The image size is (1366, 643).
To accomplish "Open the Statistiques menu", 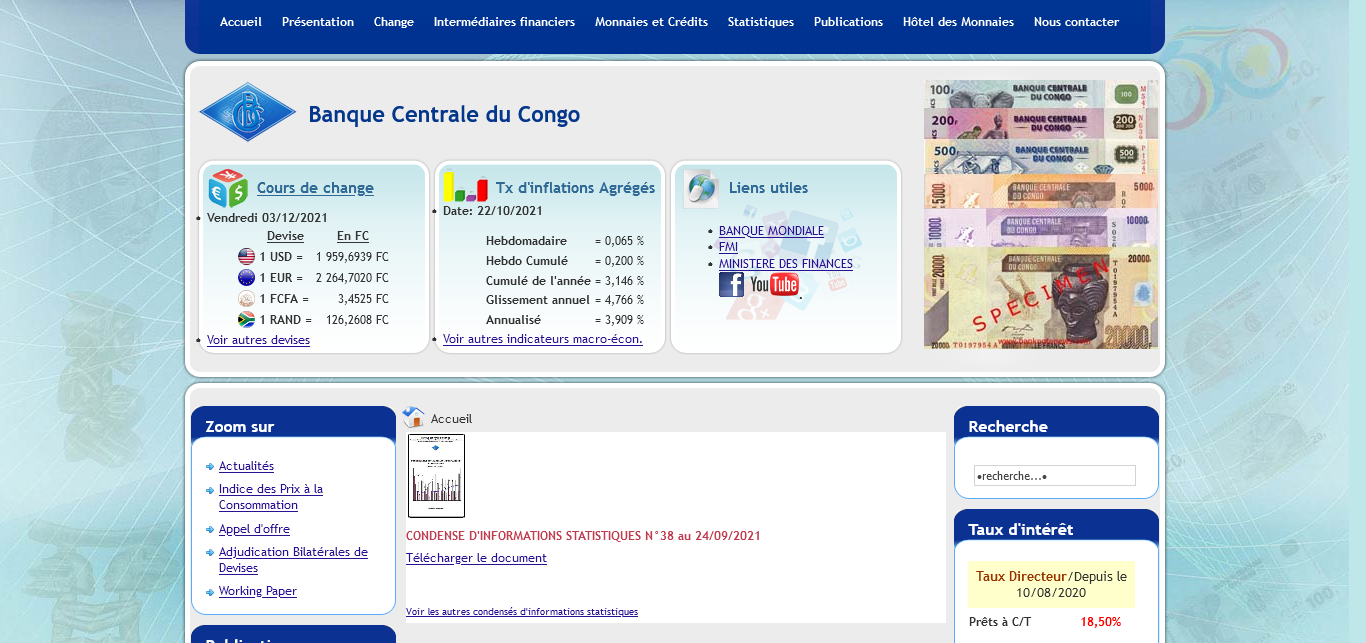I will click(x=760, y=22).
